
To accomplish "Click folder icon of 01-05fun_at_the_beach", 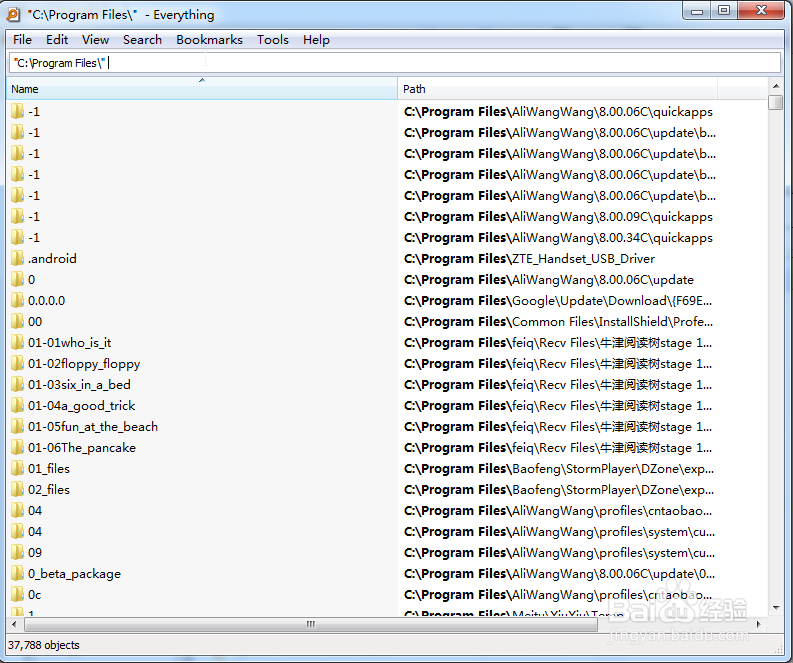I will 17,426.
